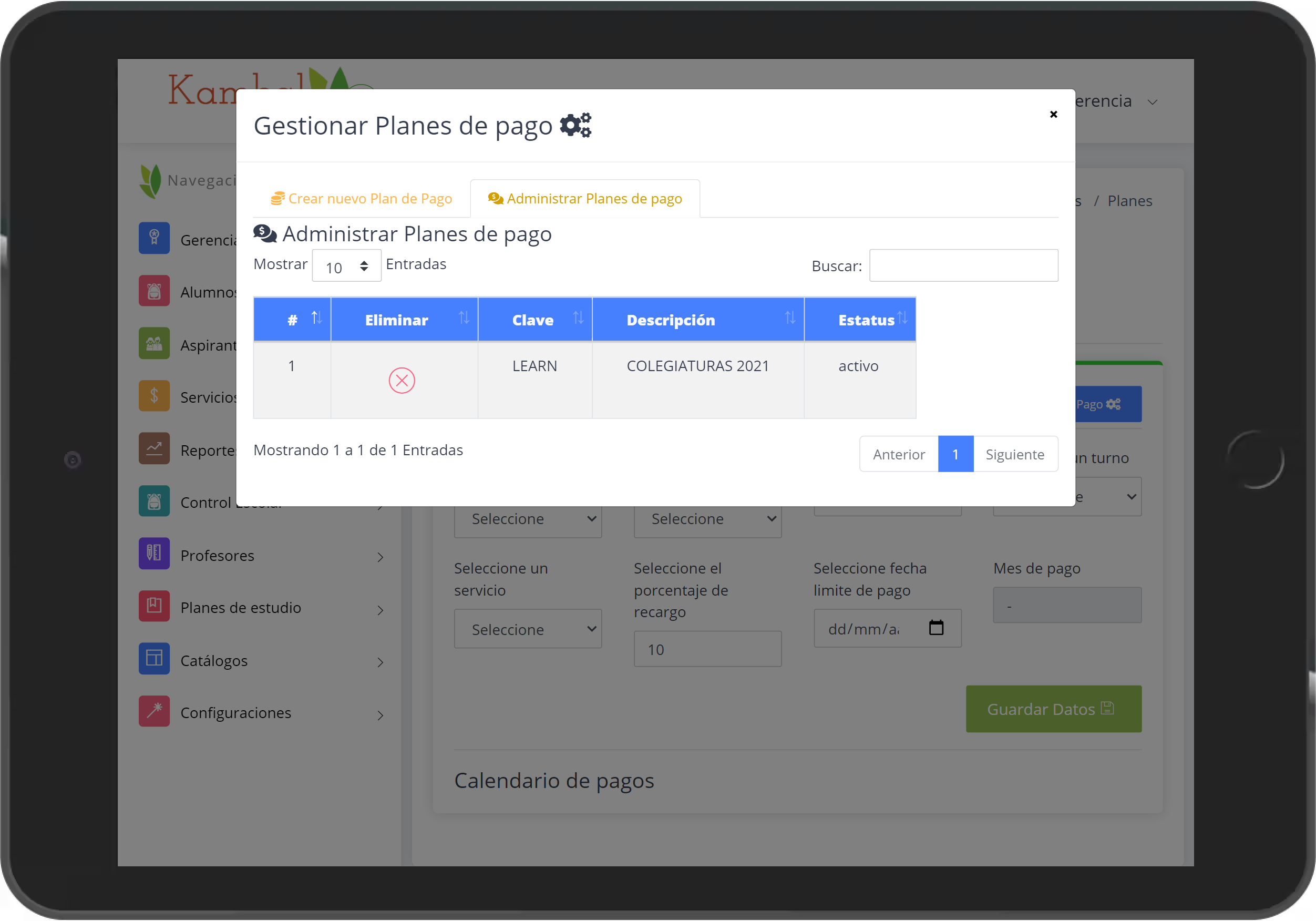Sort table by Clave column
This screenshot has width=1316, height=921.
click(536, 320)
